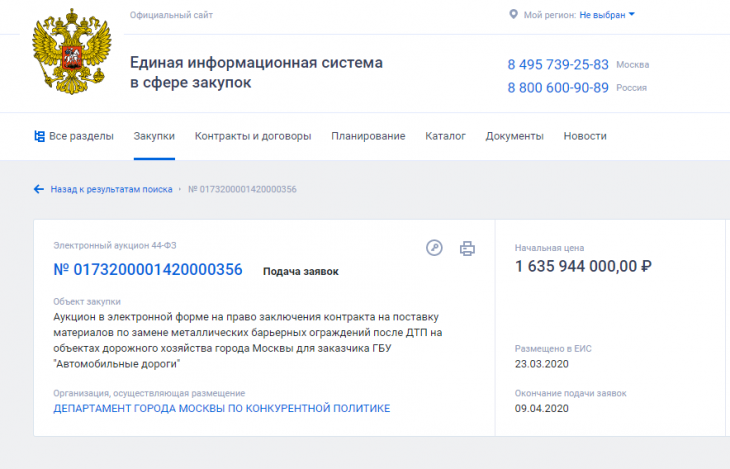Open procurement link № 0173200001420000356

(x=148, y=270)
